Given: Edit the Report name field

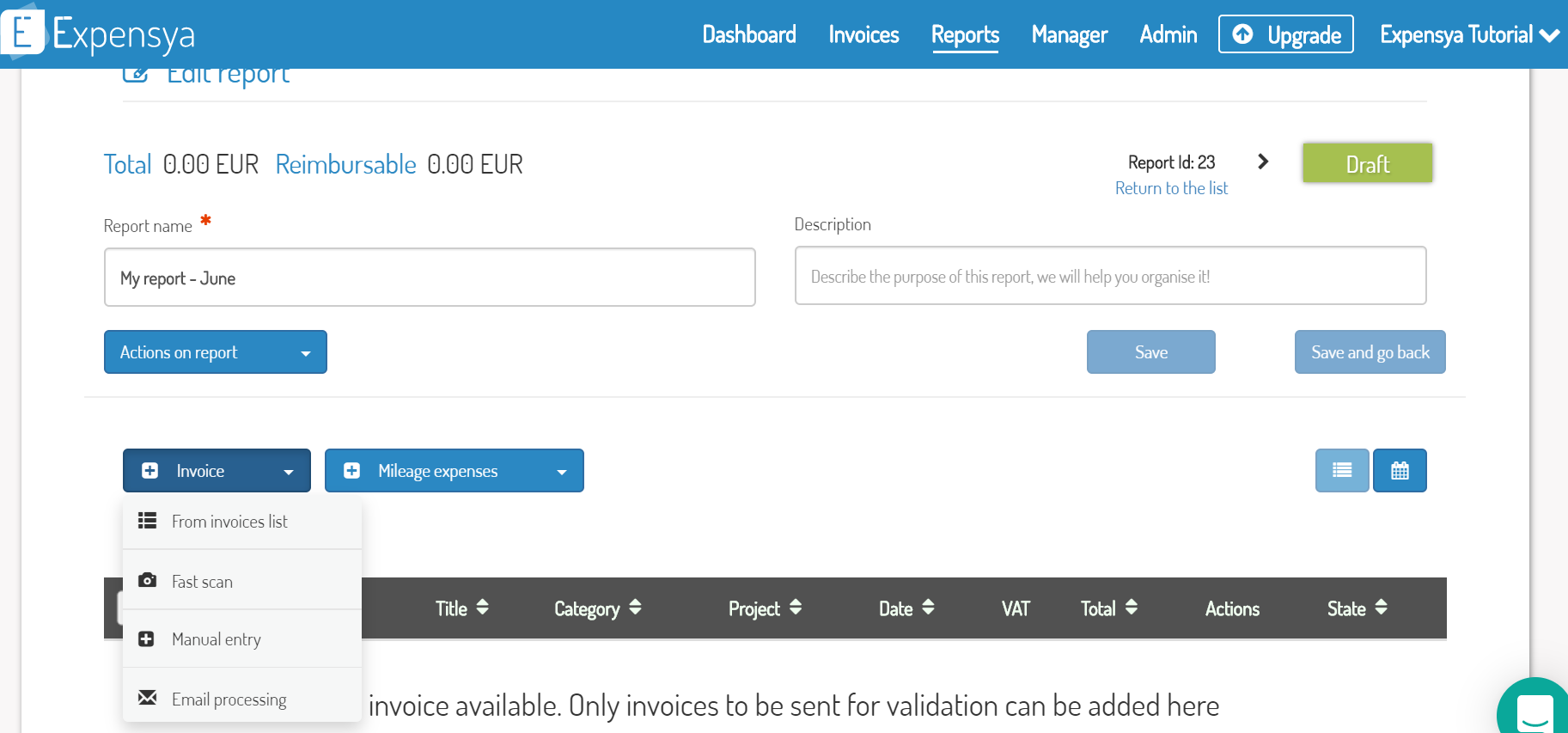Looking at the screenshot, I should click(430, 278).
